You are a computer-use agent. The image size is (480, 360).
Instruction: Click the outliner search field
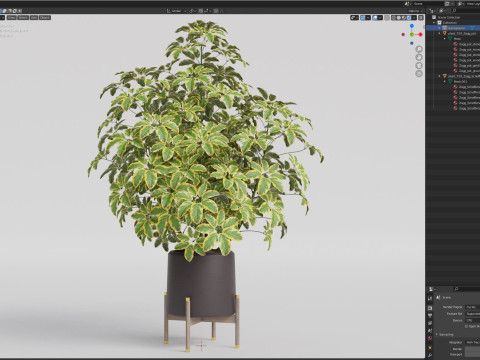[x=467, y=11]
